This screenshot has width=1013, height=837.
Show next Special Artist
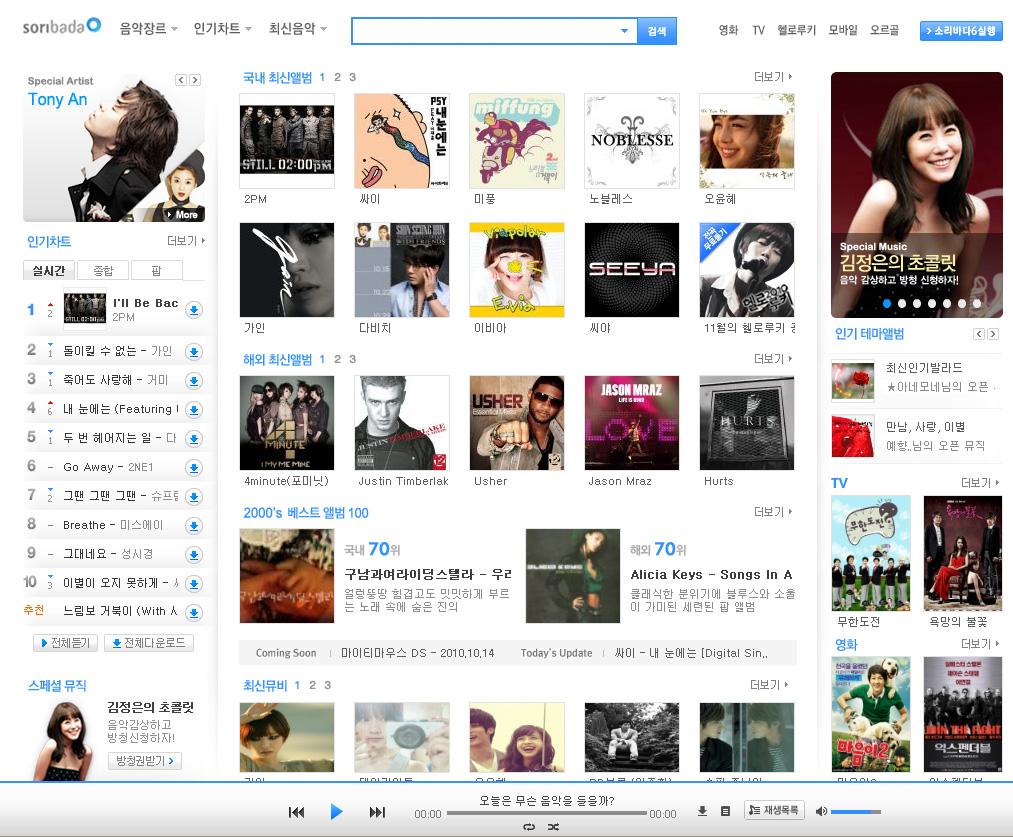point(194,80)
